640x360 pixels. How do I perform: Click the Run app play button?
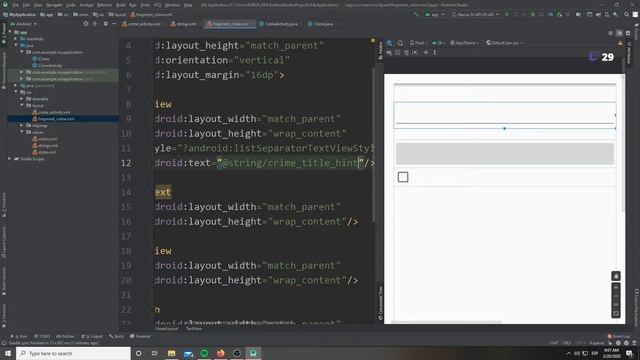[x=507, y=14]
